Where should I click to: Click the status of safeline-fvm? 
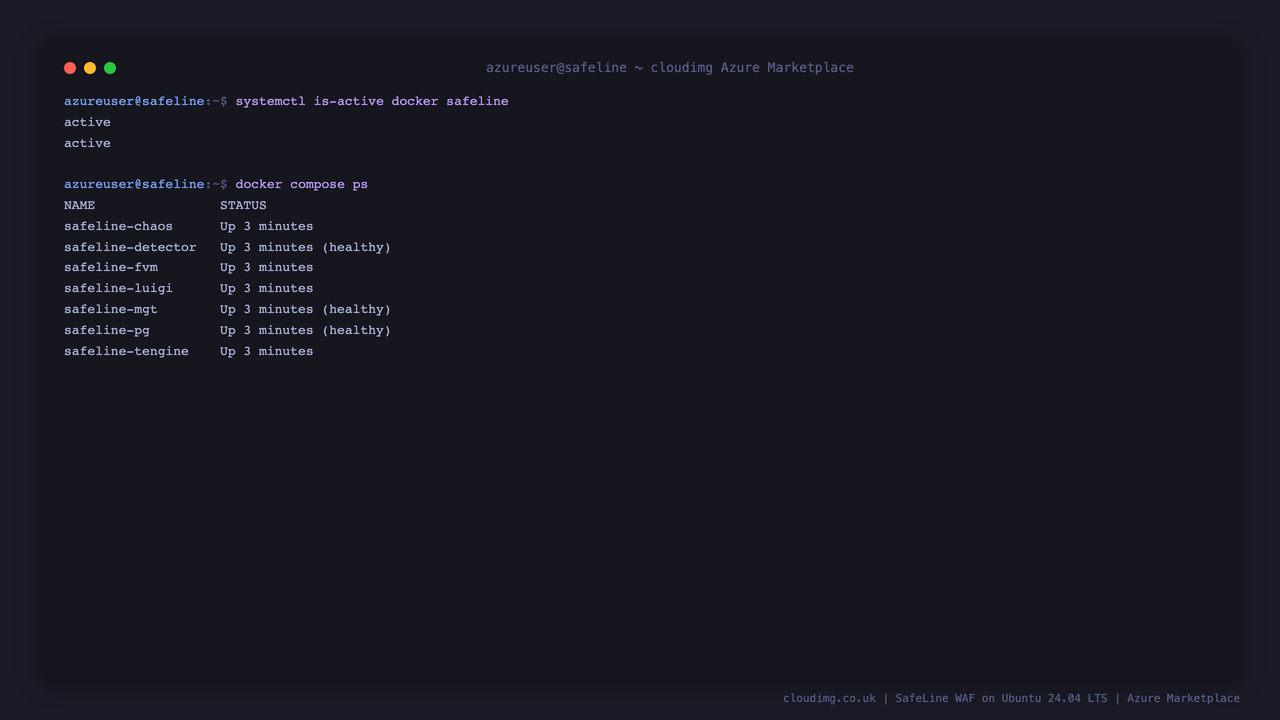[267, 267]
